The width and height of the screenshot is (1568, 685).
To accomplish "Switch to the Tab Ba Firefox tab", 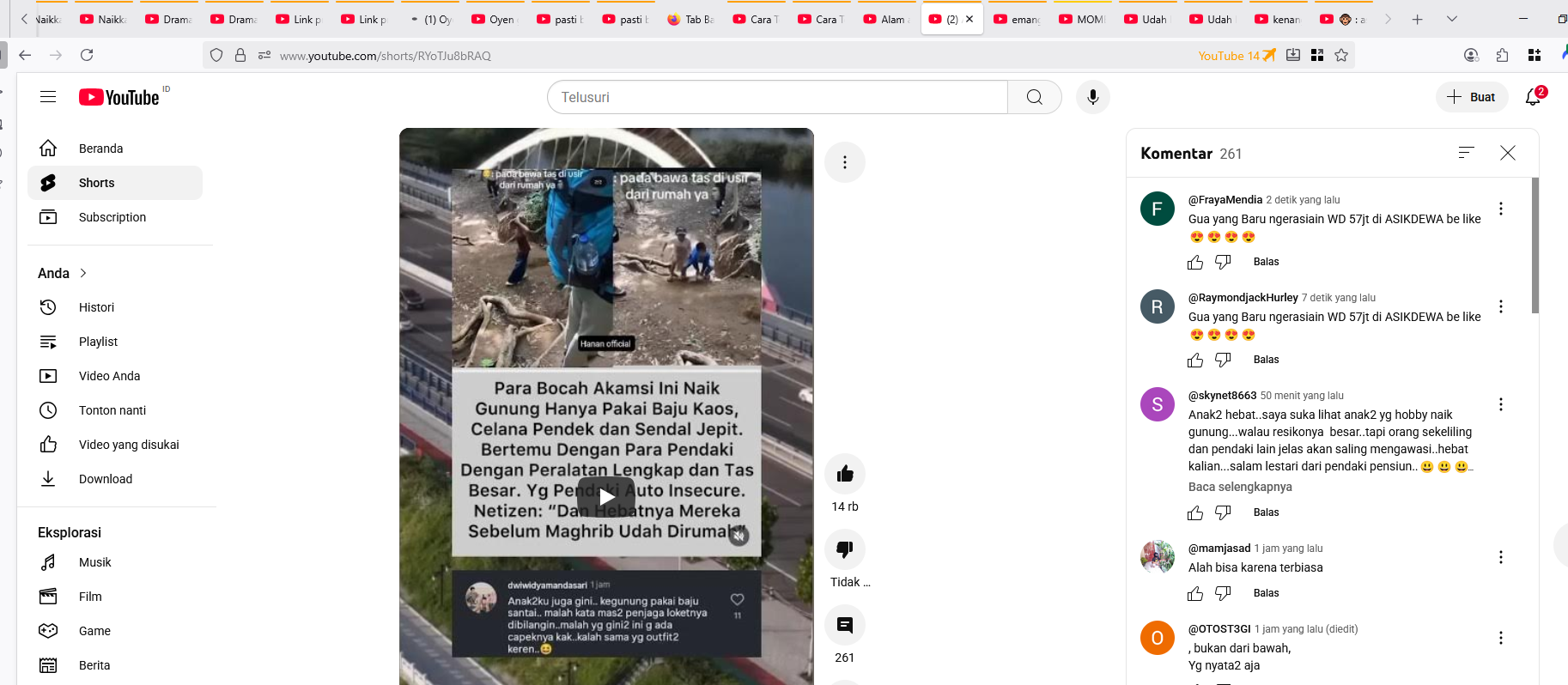I will (x=691, y=19).
